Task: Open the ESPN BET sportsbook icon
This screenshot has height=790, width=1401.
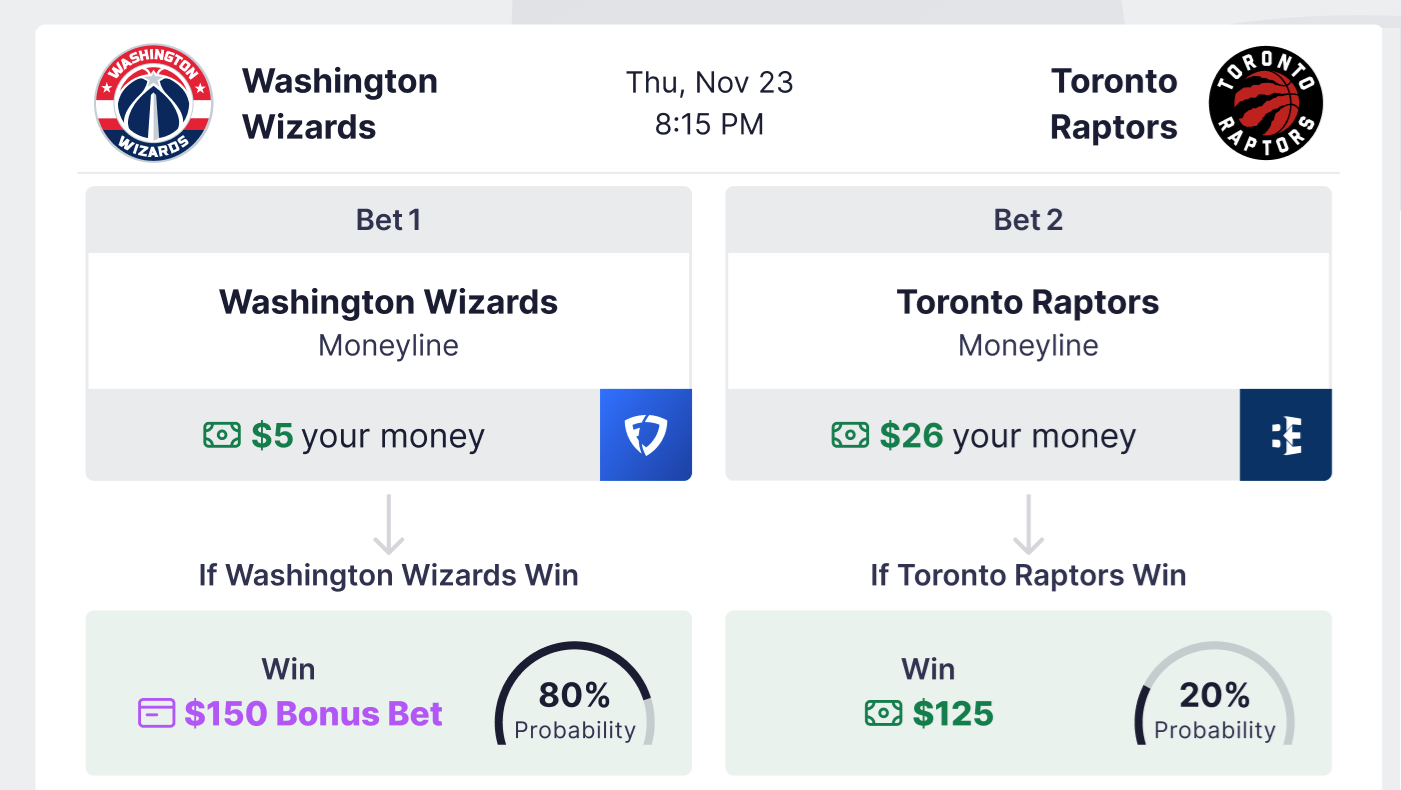Action: 1286,435
